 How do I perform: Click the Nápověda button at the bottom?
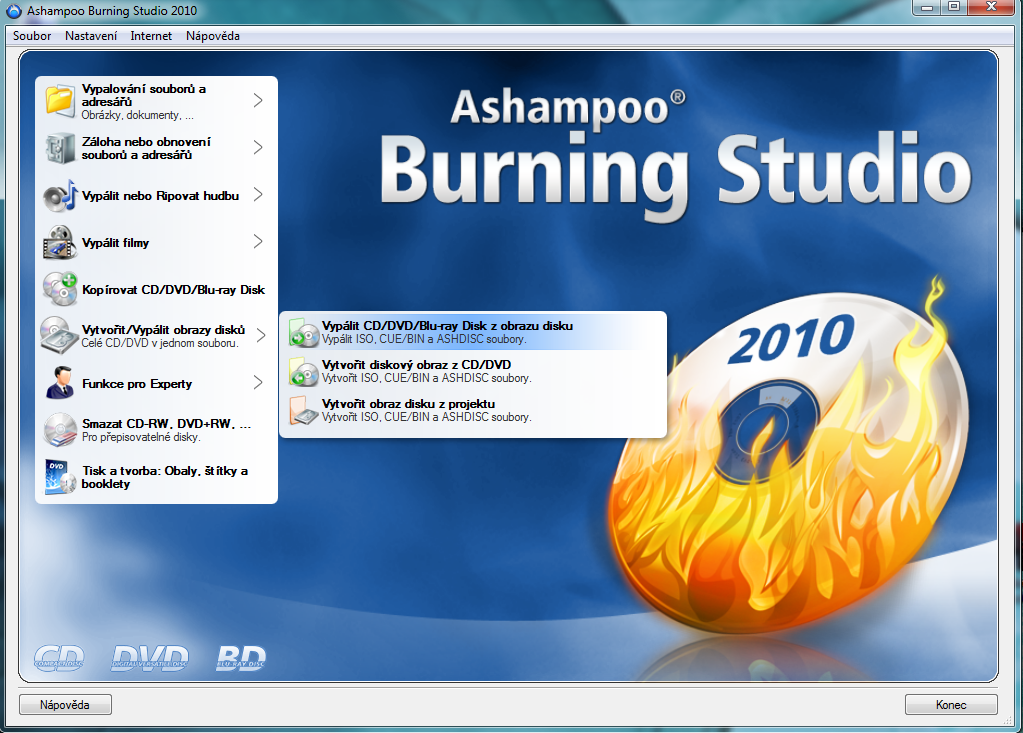click(65, 705)
